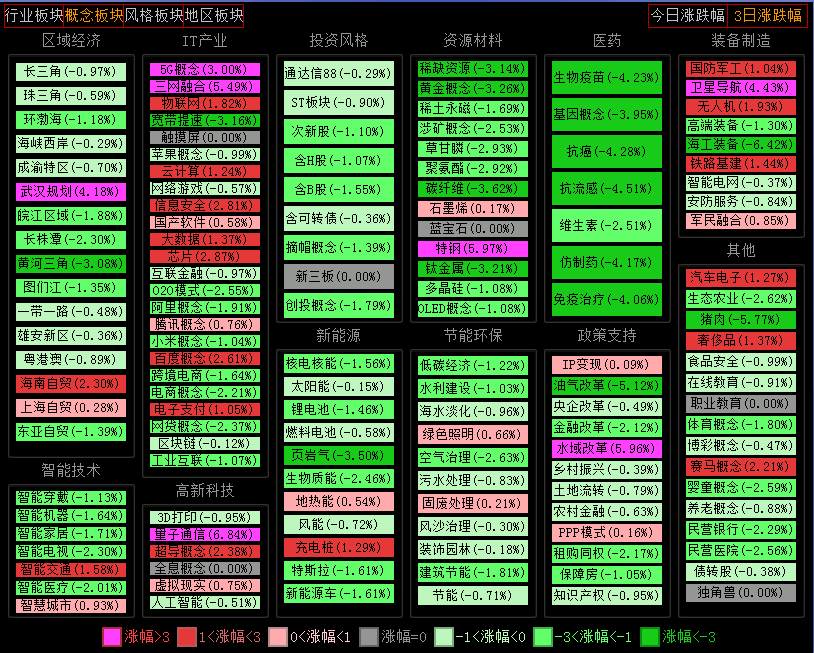Screen dimensions: 814x653
Task: Click the 医药 group heading
Action: coord(607,40)
